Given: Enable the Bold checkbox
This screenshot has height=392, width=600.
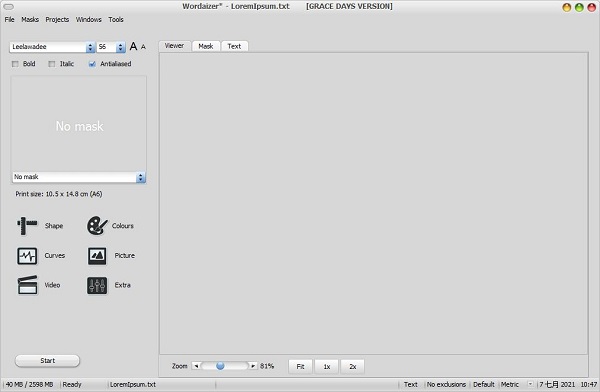Looking at the screenshot, I should click(x=15, y=64).
